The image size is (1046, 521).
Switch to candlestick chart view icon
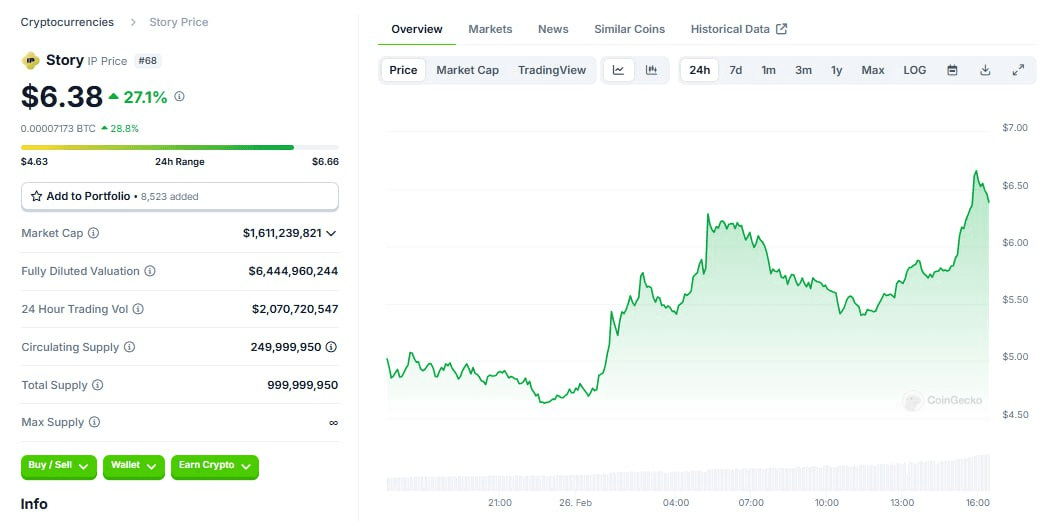[x=652, y=70]
